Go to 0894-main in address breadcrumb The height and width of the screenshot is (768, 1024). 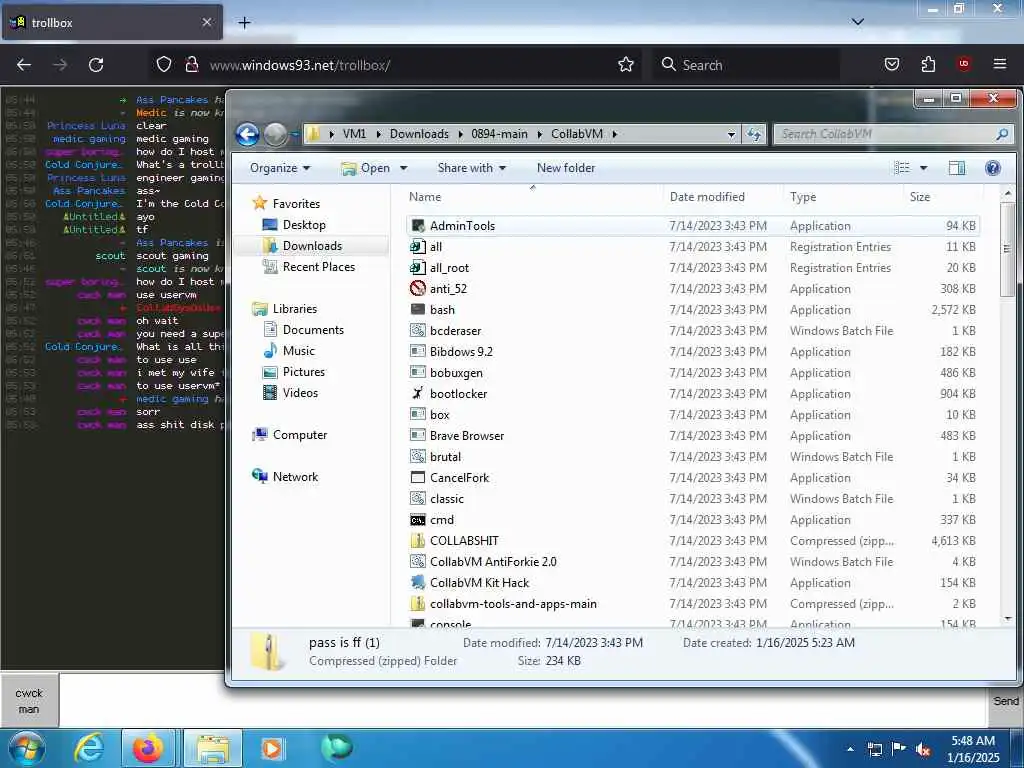click(500, 135)
